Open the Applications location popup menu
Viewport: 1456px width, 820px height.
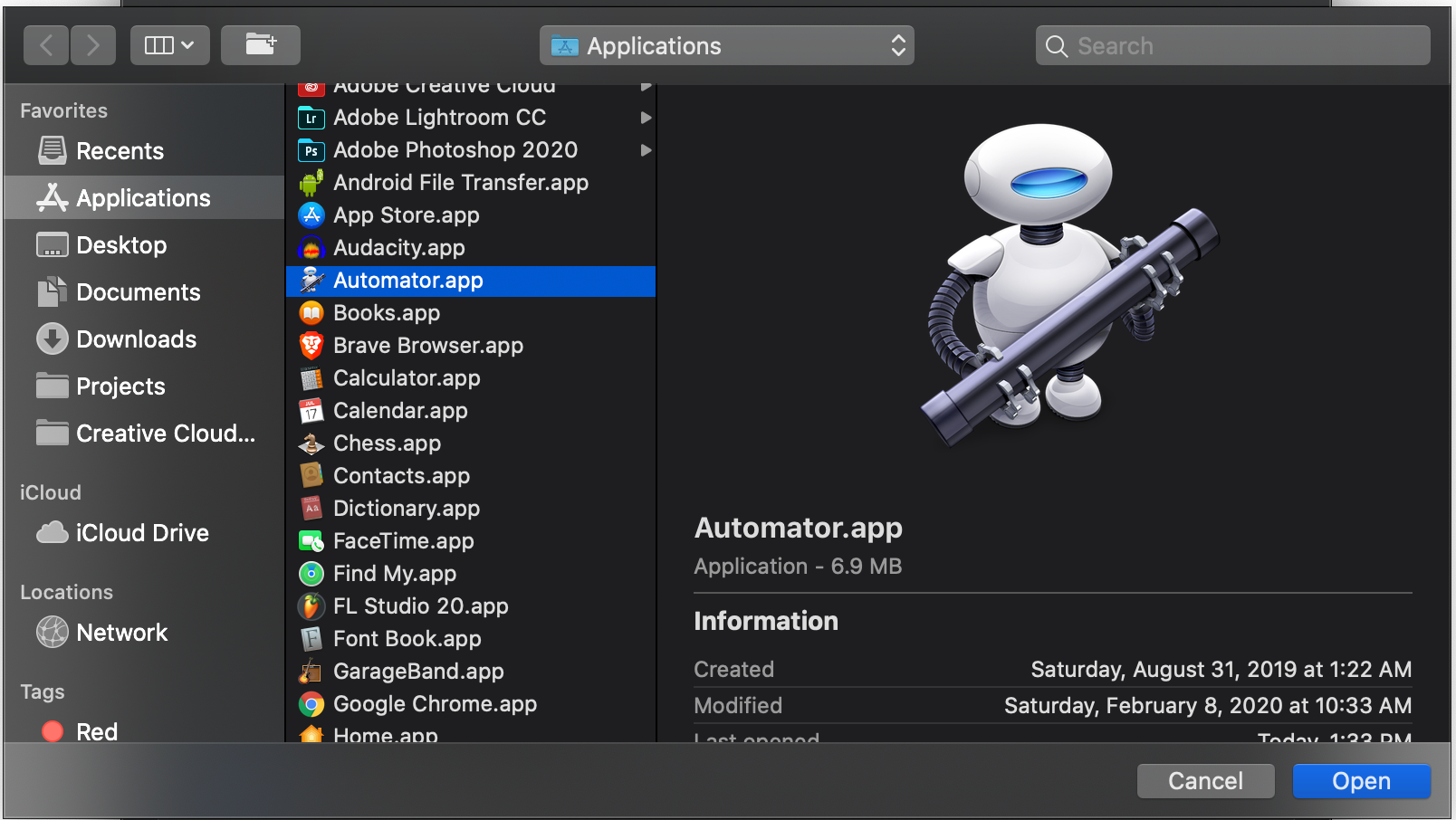[x=727, y=45]
